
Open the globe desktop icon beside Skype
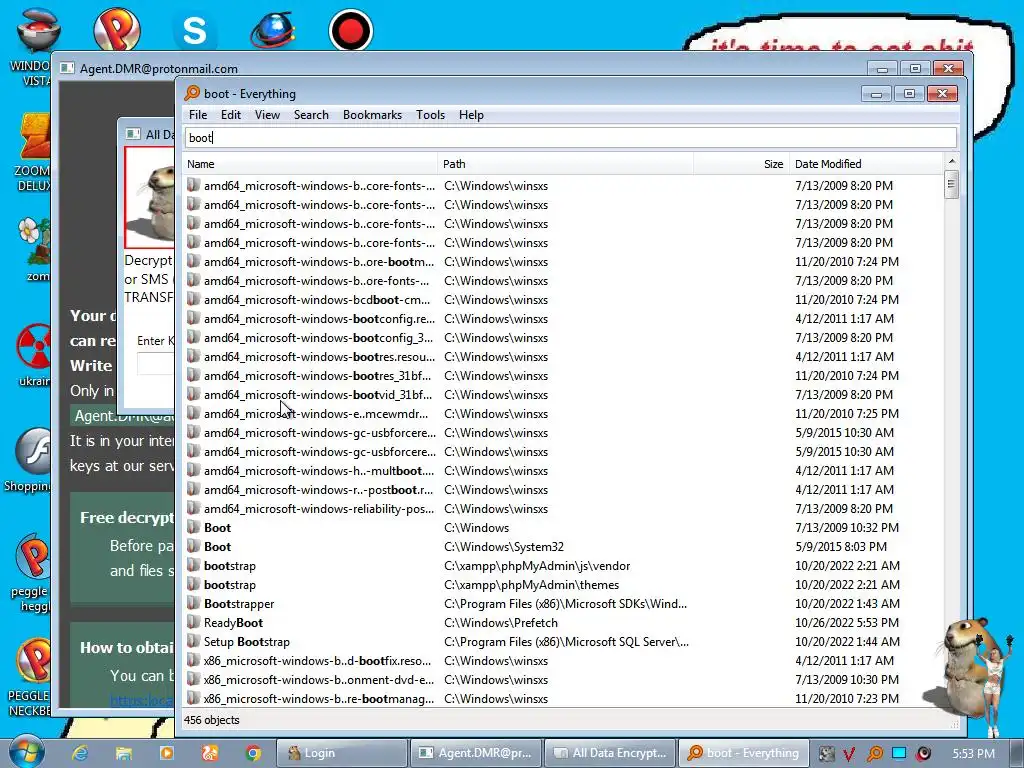pyautogui.click(x=273, y=30)
